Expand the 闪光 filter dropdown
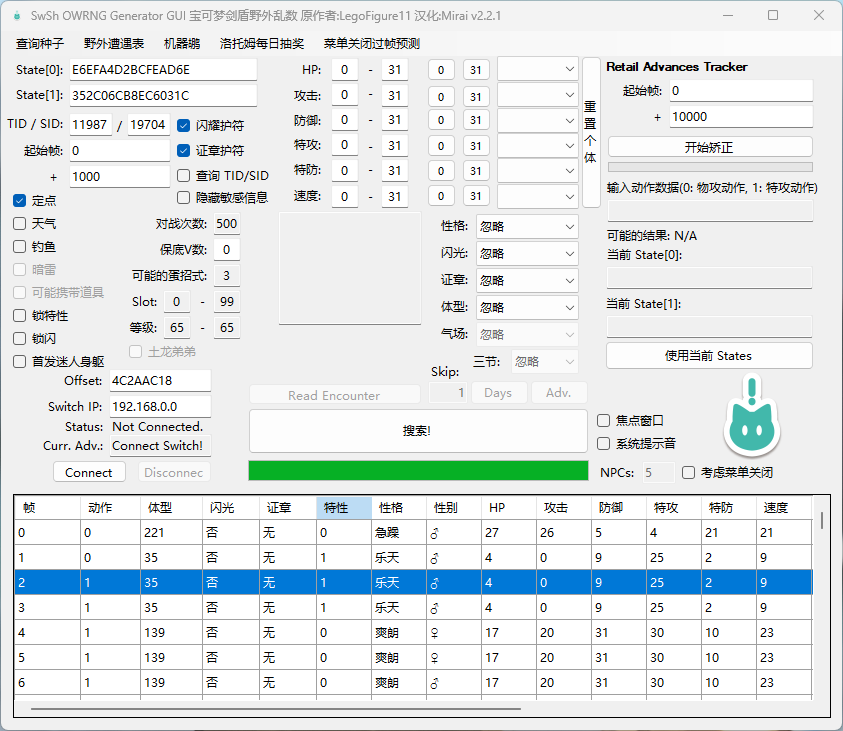843x731 pixels. point(527,253)
